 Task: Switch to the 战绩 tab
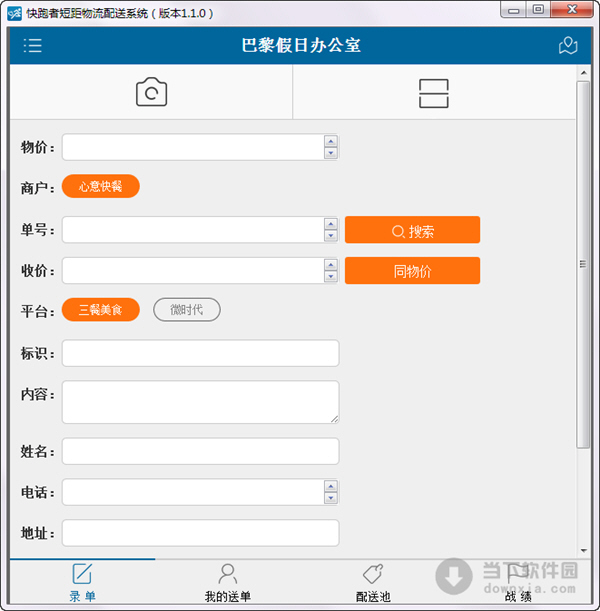click(518, 583)
